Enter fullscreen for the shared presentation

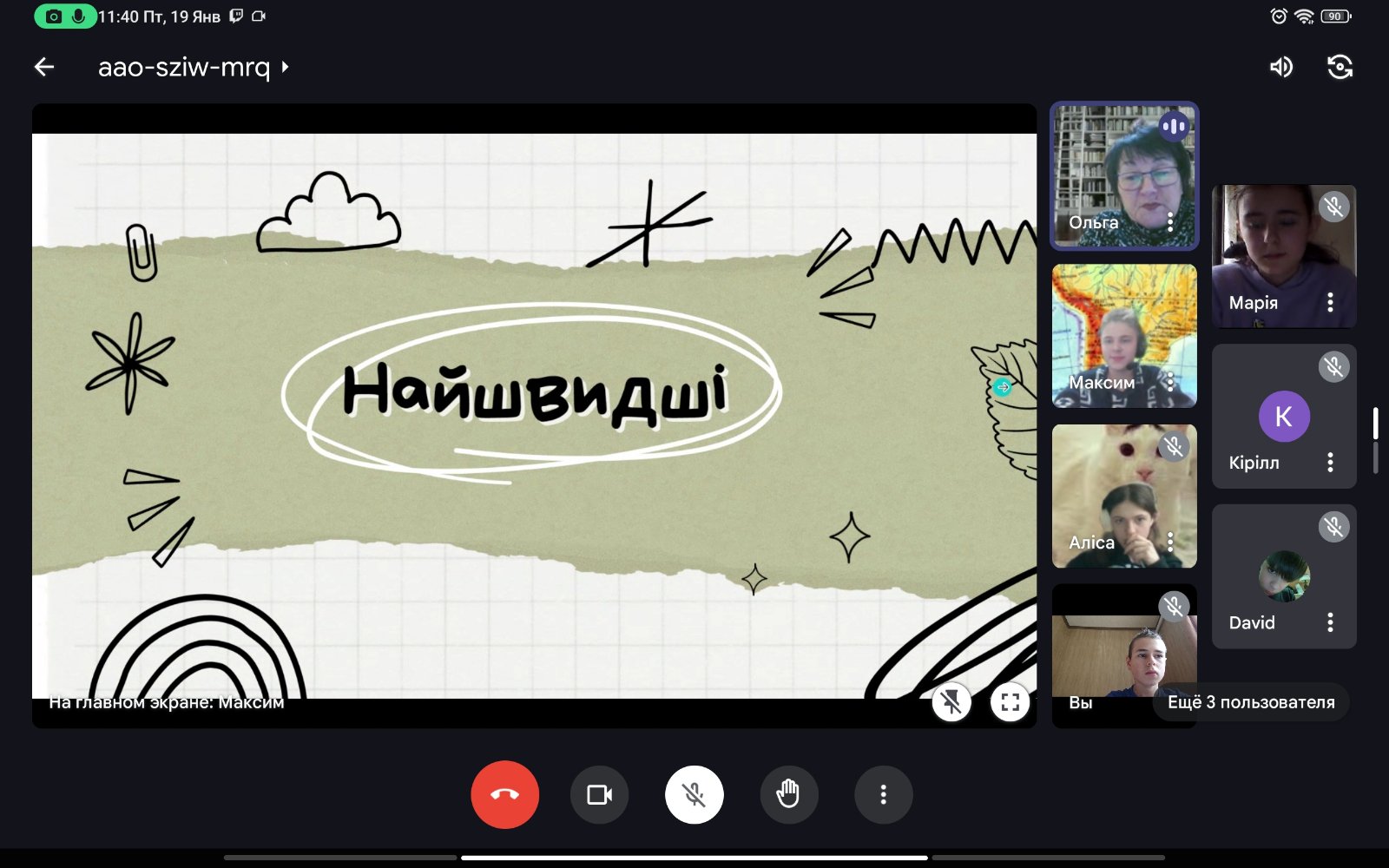(1010, 701)
